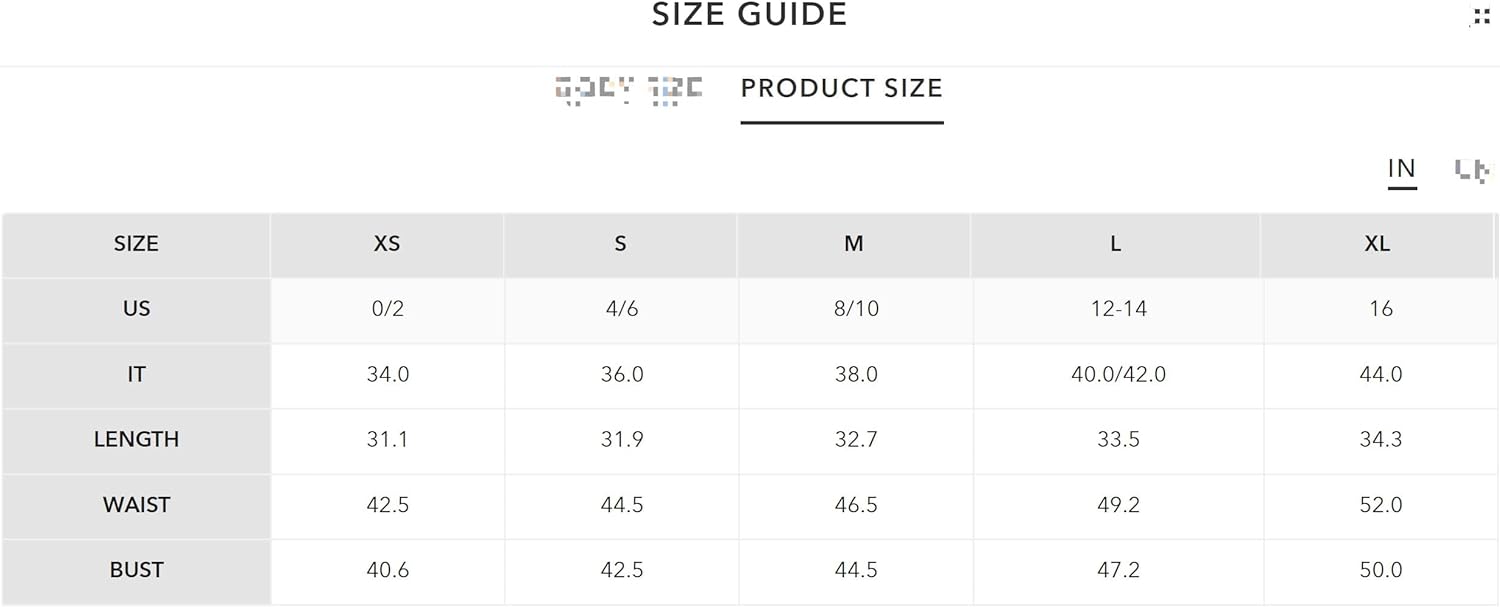Select the BUST row label

click(136, 570)
